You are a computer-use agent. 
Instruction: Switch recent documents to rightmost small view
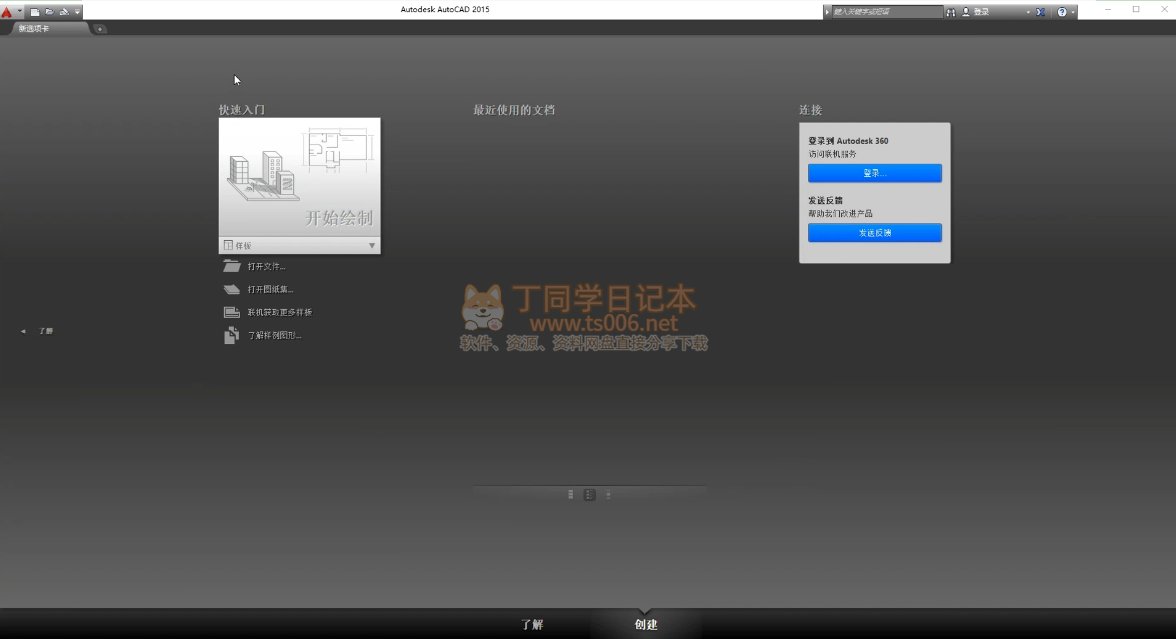(x=608, y=494)
